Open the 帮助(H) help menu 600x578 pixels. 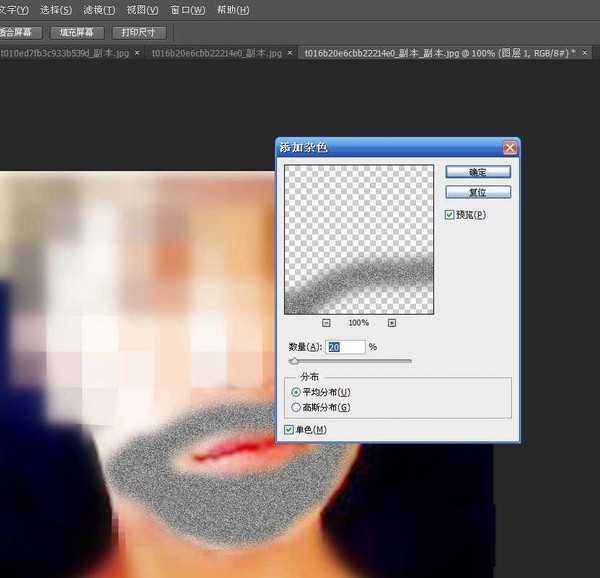[x=233, y=10]
